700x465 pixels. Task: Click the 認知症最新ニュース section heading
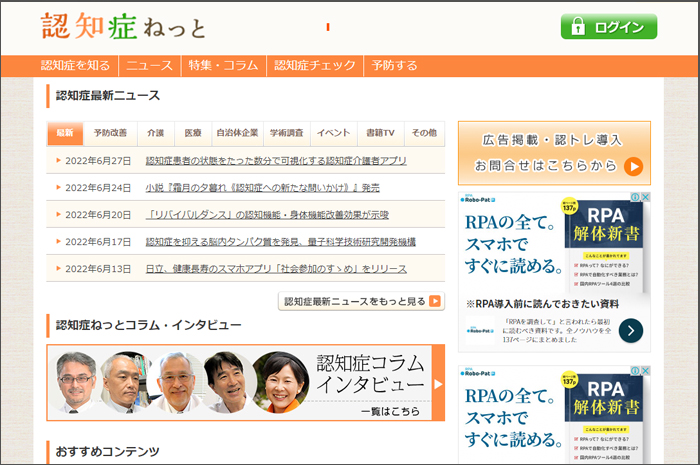point(108,95)
